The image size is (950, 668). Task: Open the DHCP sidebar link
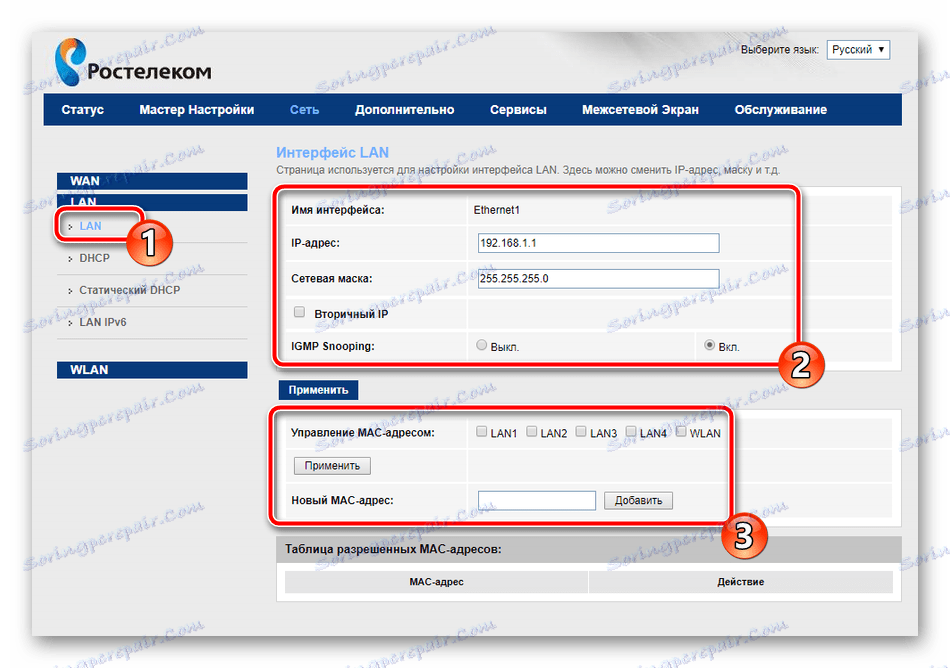coord(95,258)
